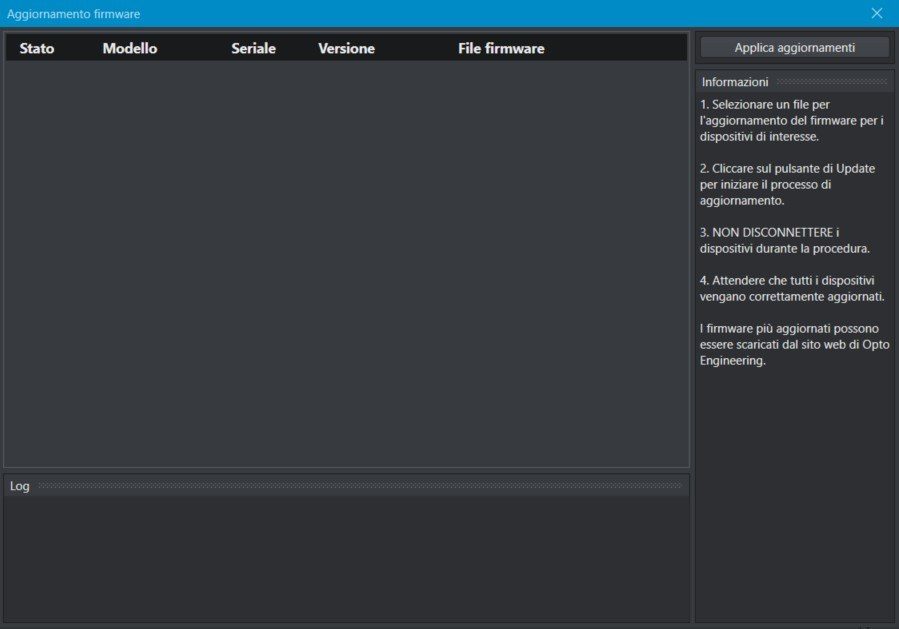899x629 pixels.
Task: Select the Seriale column header
Action: point(253,48)
